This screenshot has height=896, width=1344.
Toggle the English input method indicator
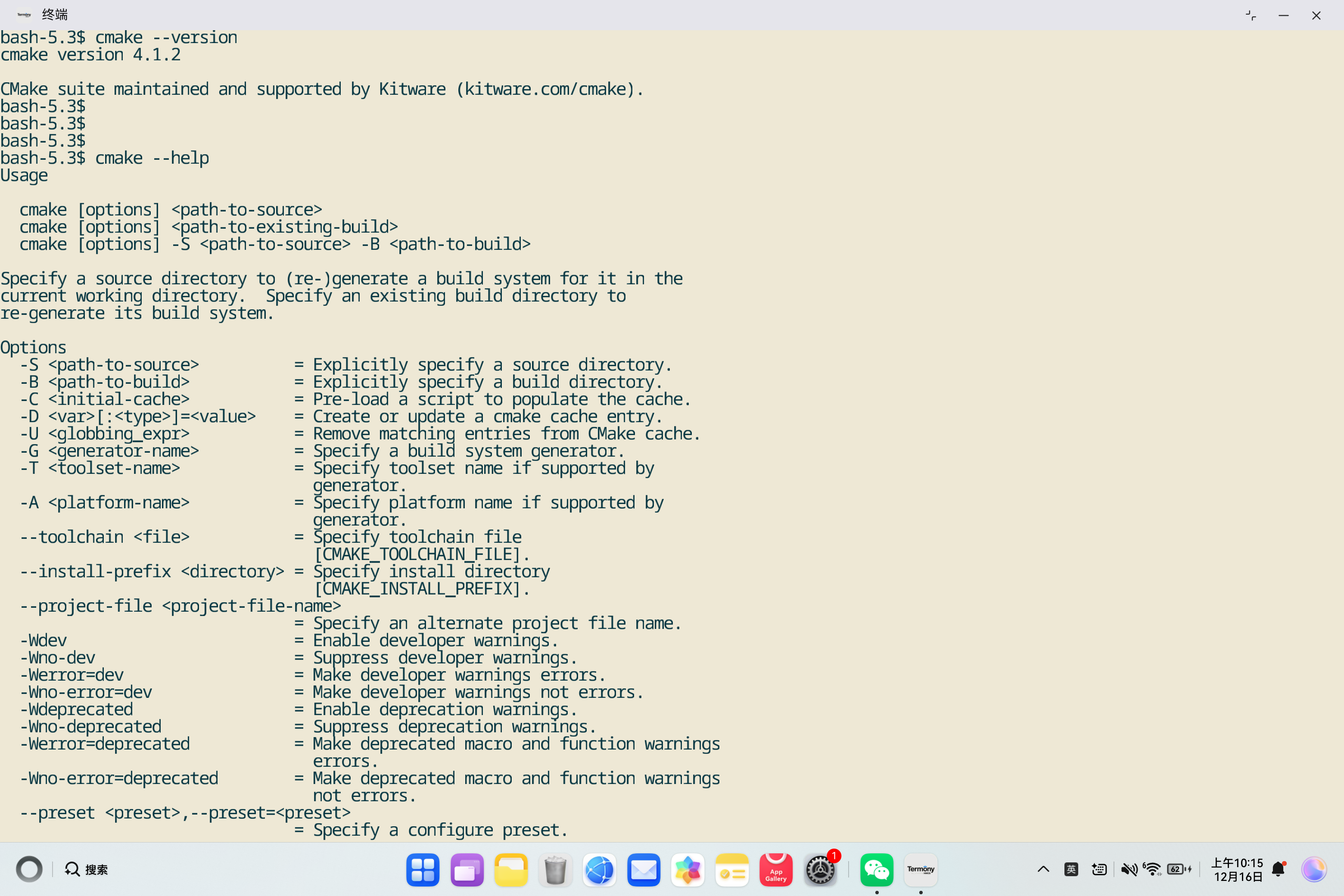(x=1071, y=869)
